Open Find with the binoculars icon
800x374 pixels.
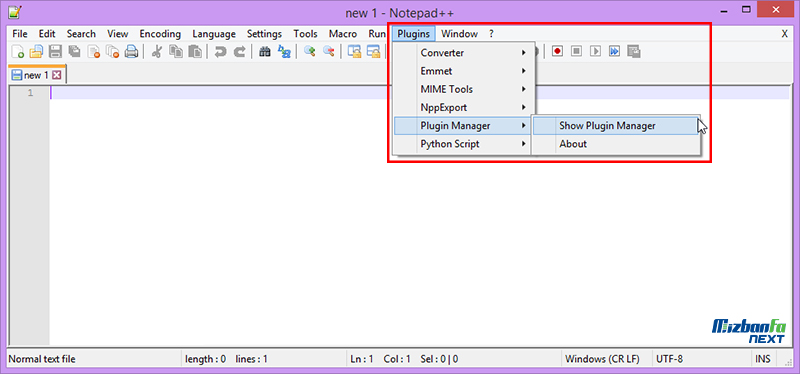click(x=265, y=51)
